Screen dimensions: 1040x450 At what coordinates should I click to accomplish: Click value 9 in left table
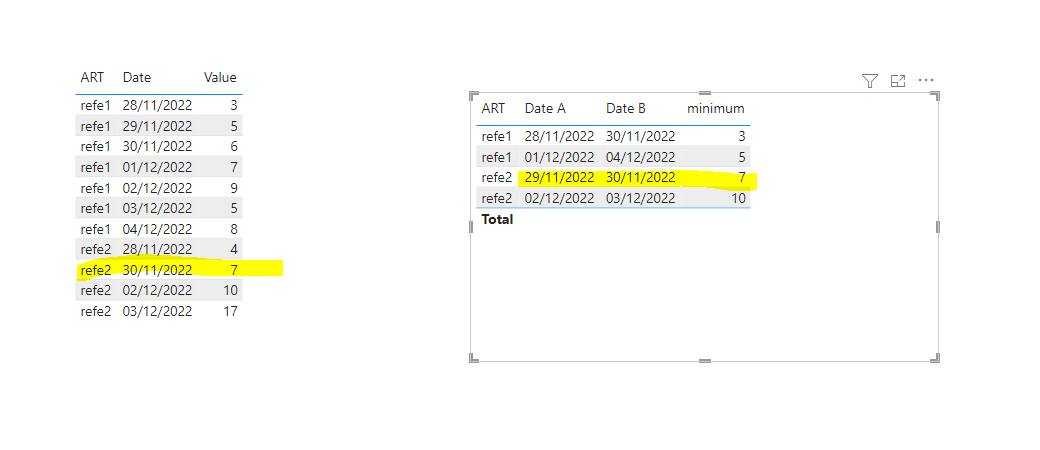[x=233, y=187]
